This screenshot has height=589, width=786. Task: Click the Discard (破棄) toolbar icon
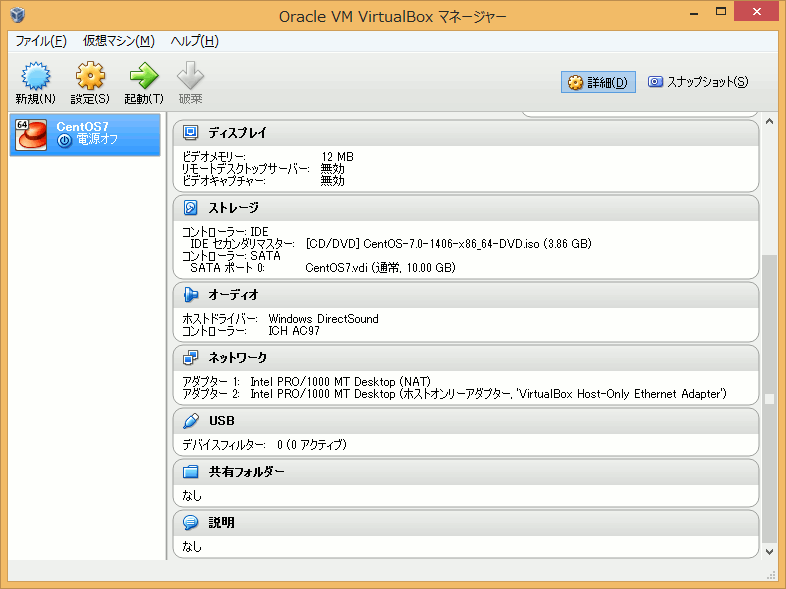tap(190, 77)
